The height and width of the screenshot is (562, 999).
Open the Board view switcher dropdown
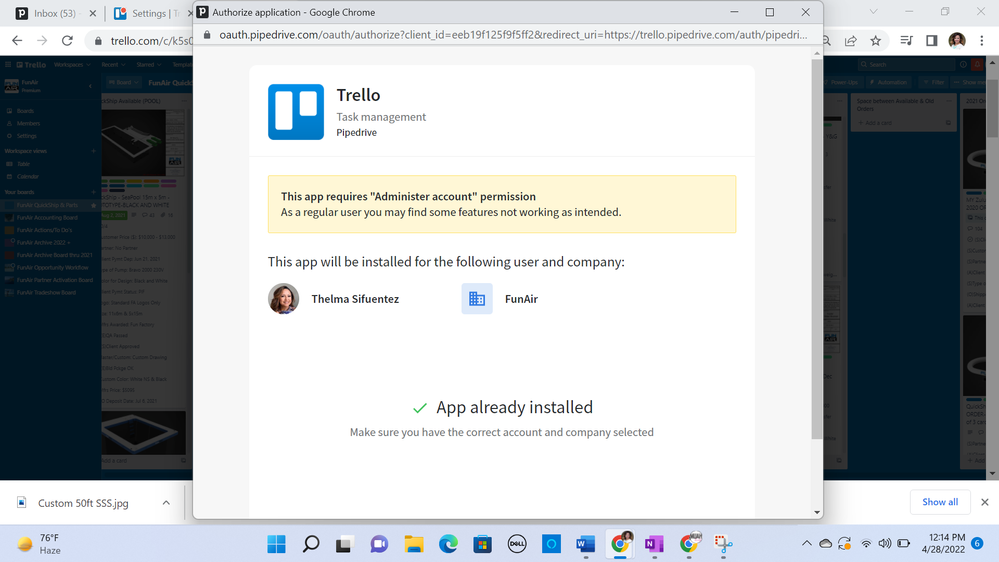point(124,83)
